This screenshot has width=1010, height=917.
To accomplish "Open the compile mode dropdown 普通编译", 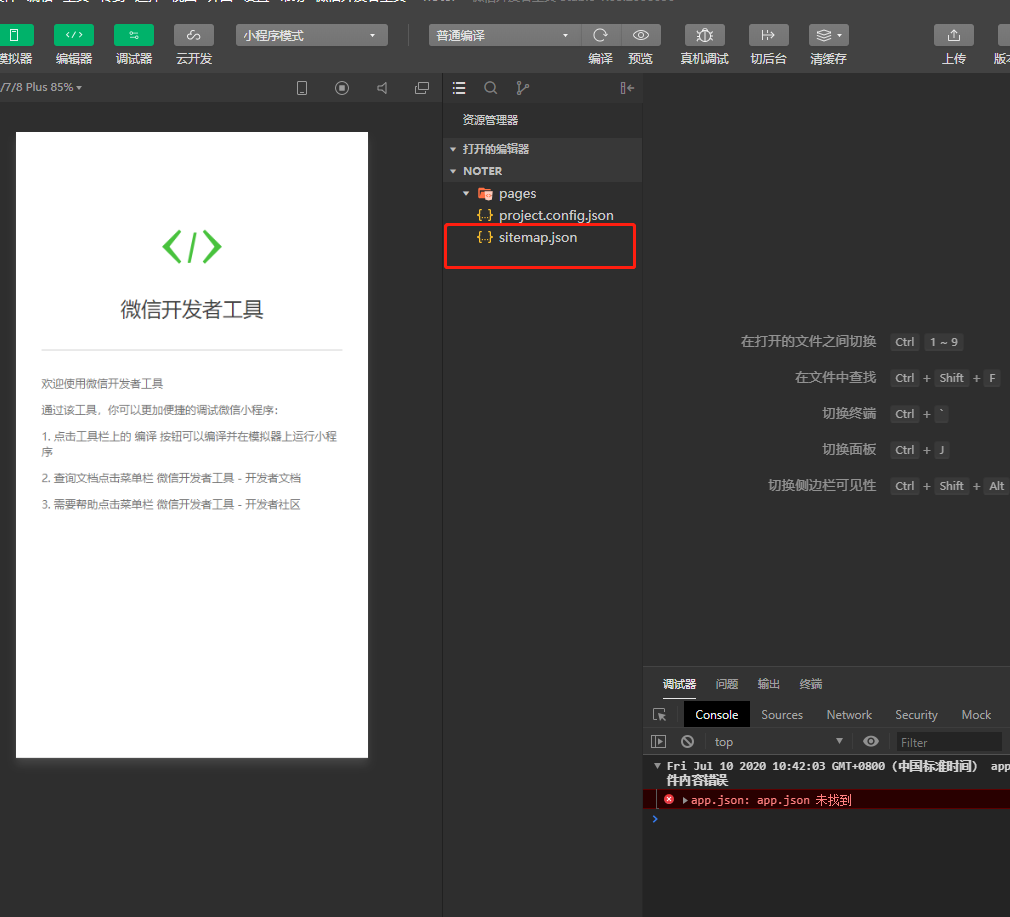I will tap(504, 35).
